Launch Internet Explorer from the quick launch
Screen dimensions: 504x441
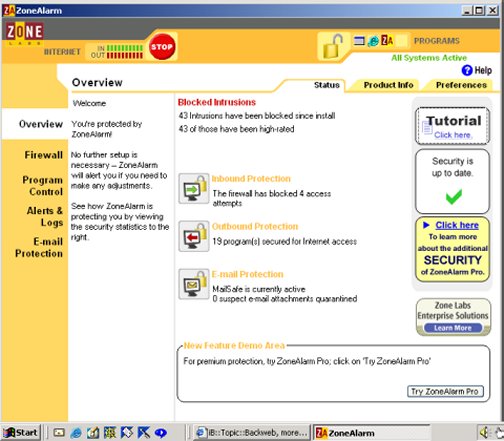[76, 433]
